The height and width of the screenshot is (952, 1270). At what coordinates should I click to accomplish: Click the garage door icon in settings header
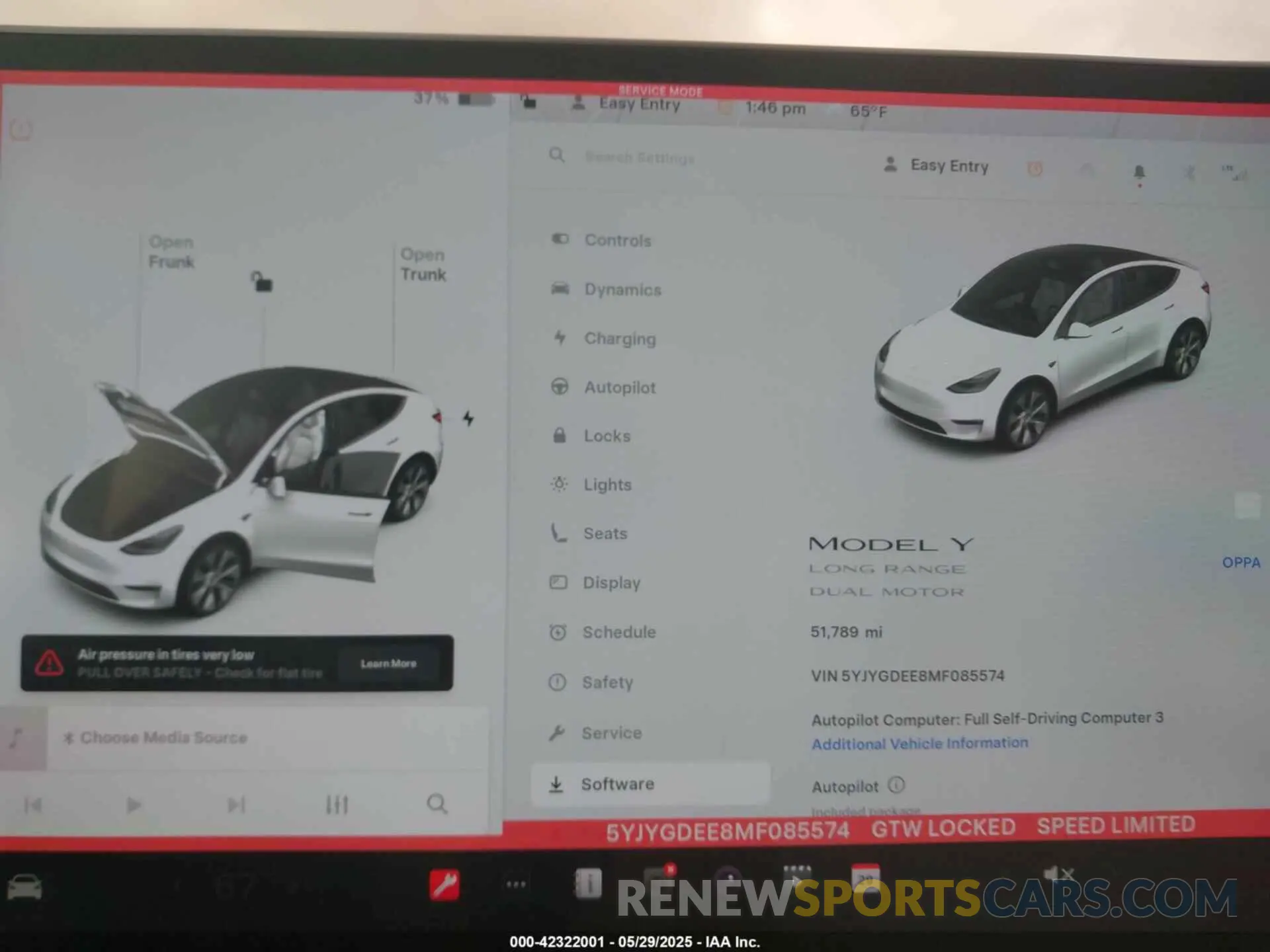pos(1087,171)
